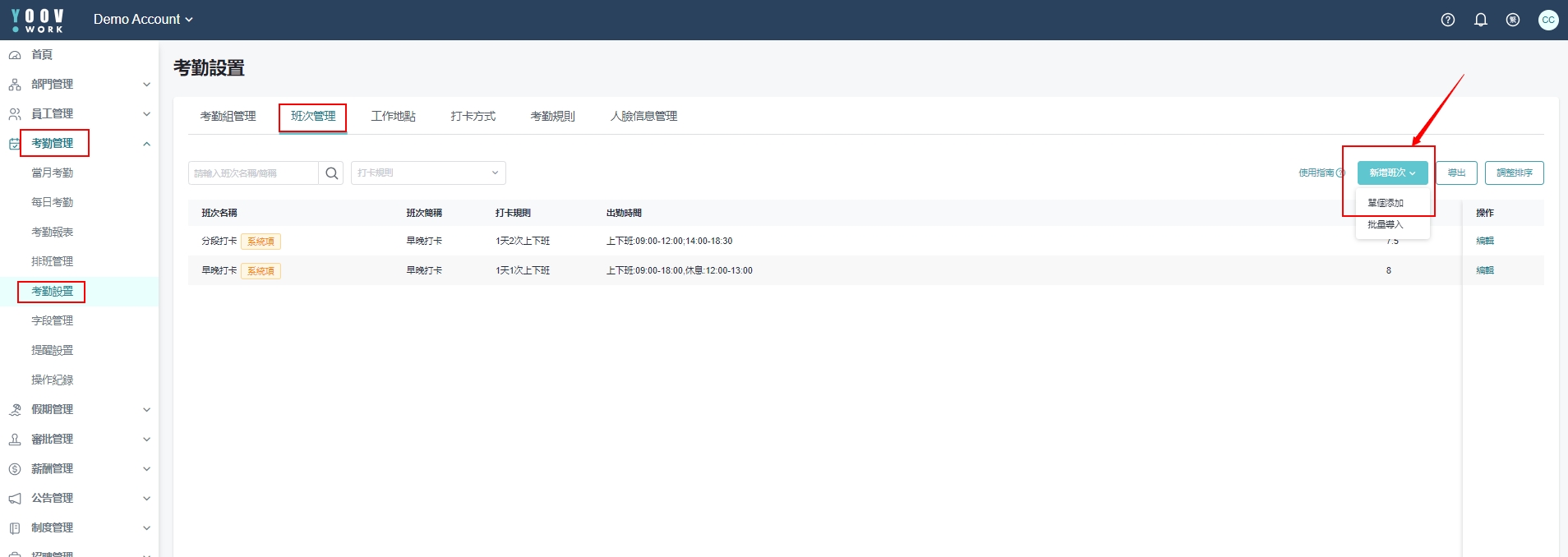Click the 導出 button
Viewport: 1568px width, 557px height.
[1456, 173]
